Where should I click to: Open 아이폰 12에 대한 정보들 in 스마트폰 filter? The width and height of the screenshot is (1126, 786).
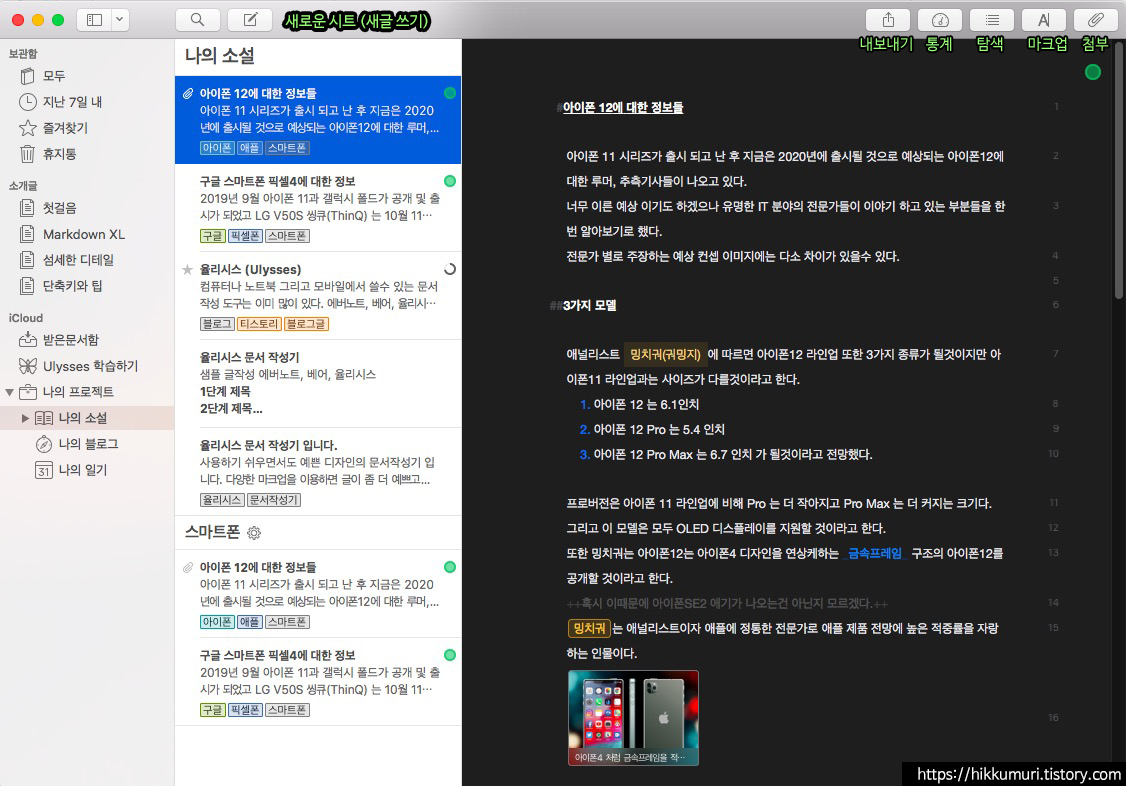318,594
